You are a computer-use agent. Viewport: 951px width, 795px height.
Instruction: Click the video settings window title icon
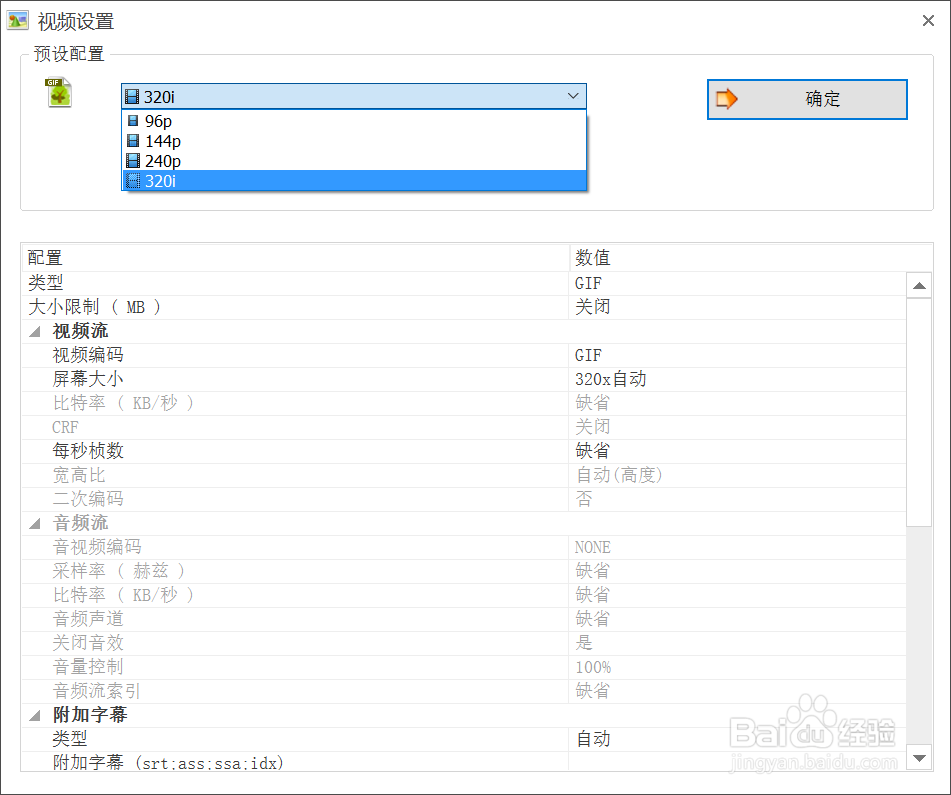tap(18, 21)
